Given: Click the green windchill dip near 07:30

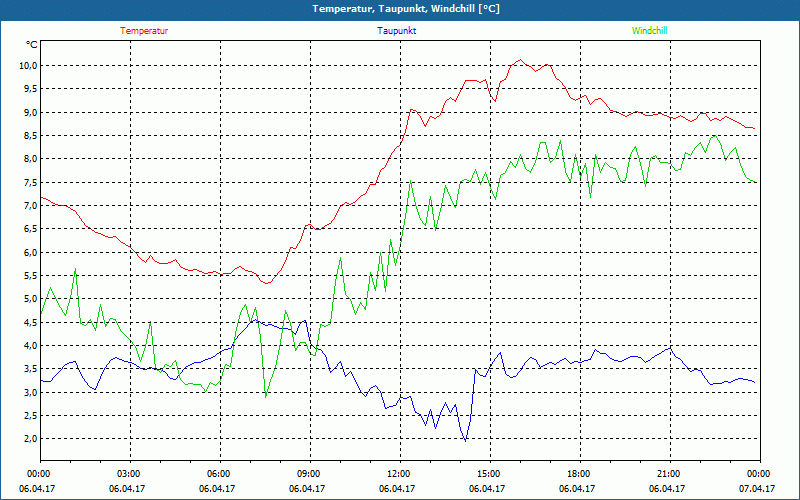Looking at the screenshot, I should tap(266, 396).
